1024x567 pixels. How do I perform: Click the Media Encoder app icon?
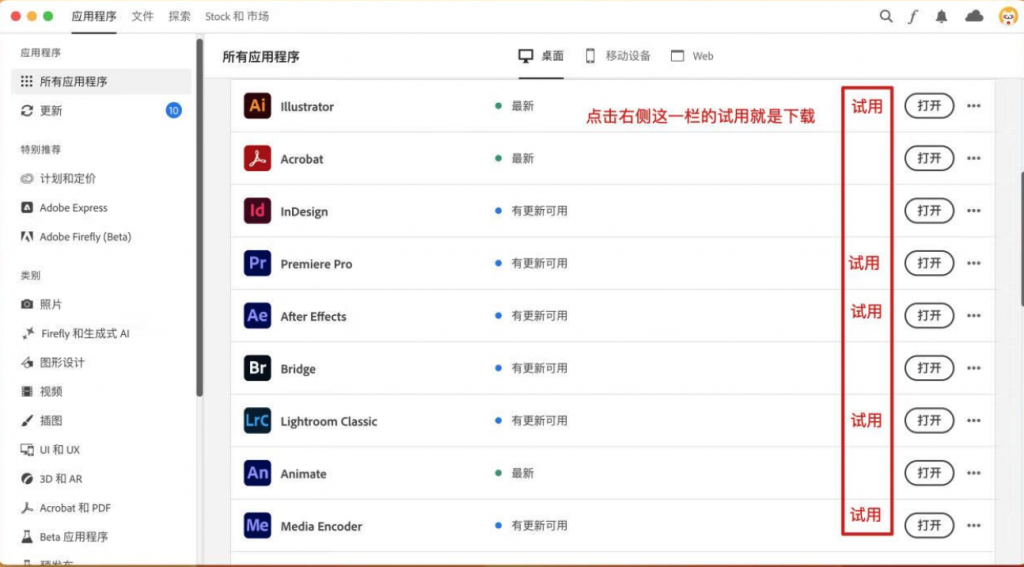pos(257,526)
